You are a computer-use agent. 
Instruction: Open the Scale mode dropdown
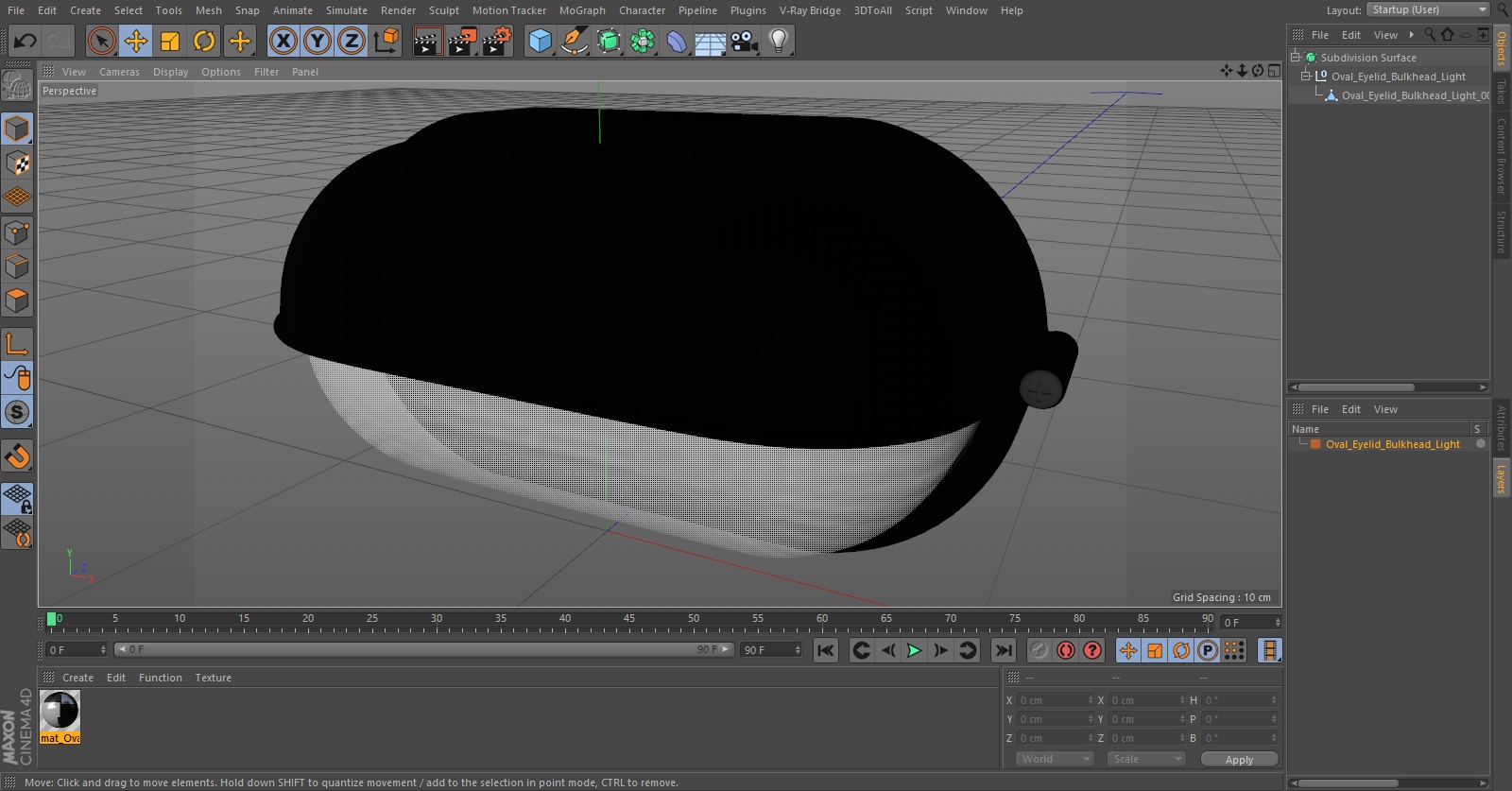pyautogui.click(x=1145, y=759)
